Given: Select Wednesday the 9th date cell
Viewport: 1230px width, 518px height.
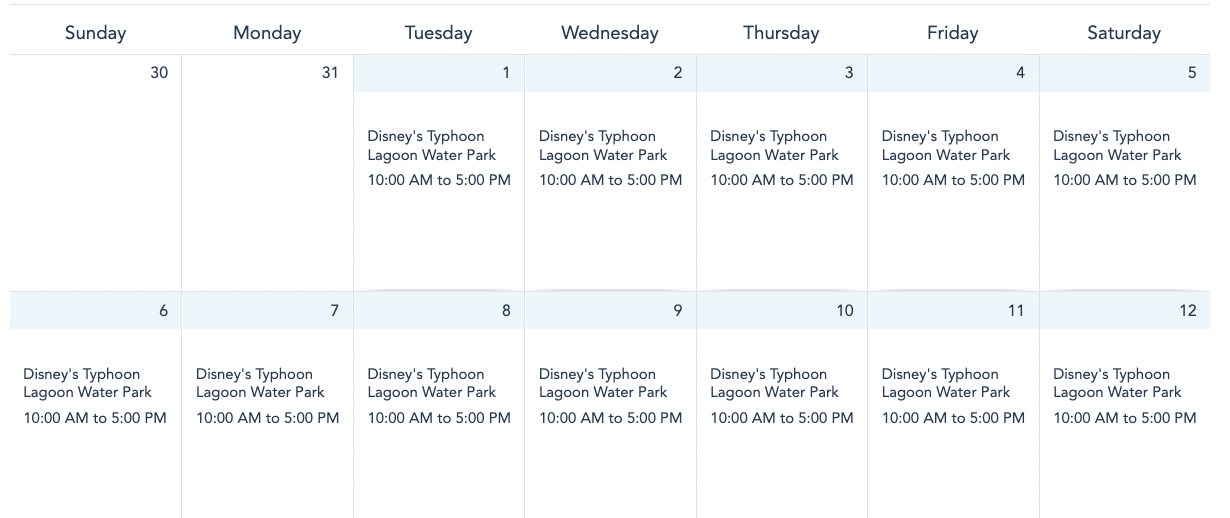Looking at the screenshot, I should click(678, 311).
